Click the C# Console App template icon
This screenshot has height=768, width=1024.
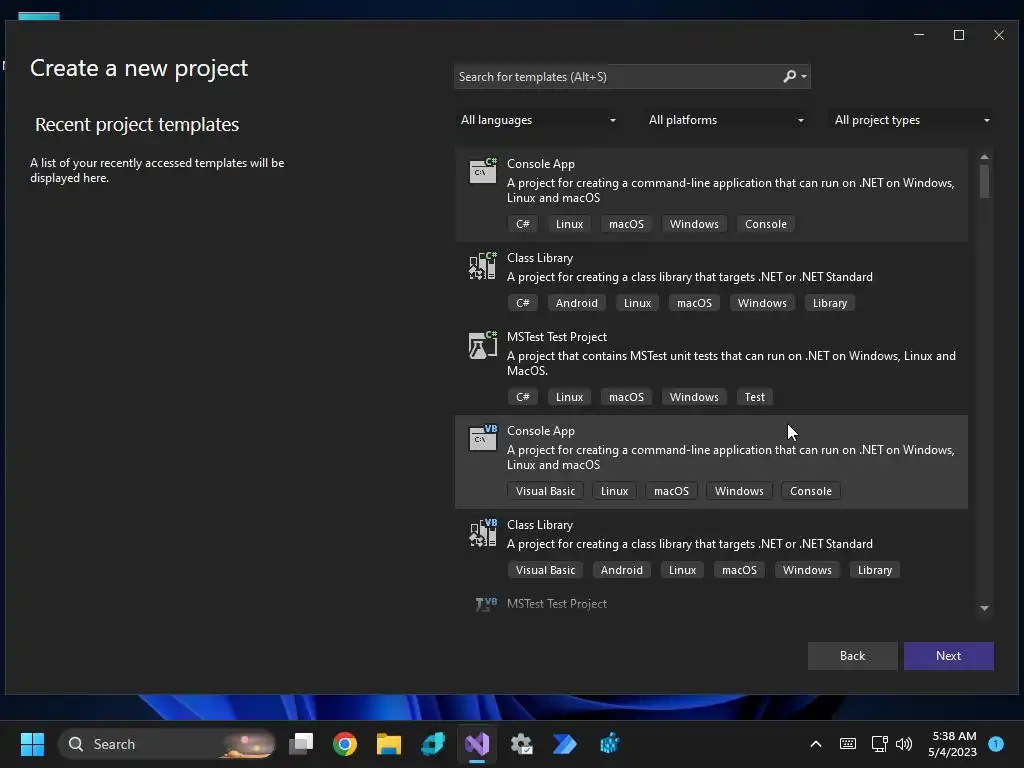pyautogui.click(x=483, y=171)
